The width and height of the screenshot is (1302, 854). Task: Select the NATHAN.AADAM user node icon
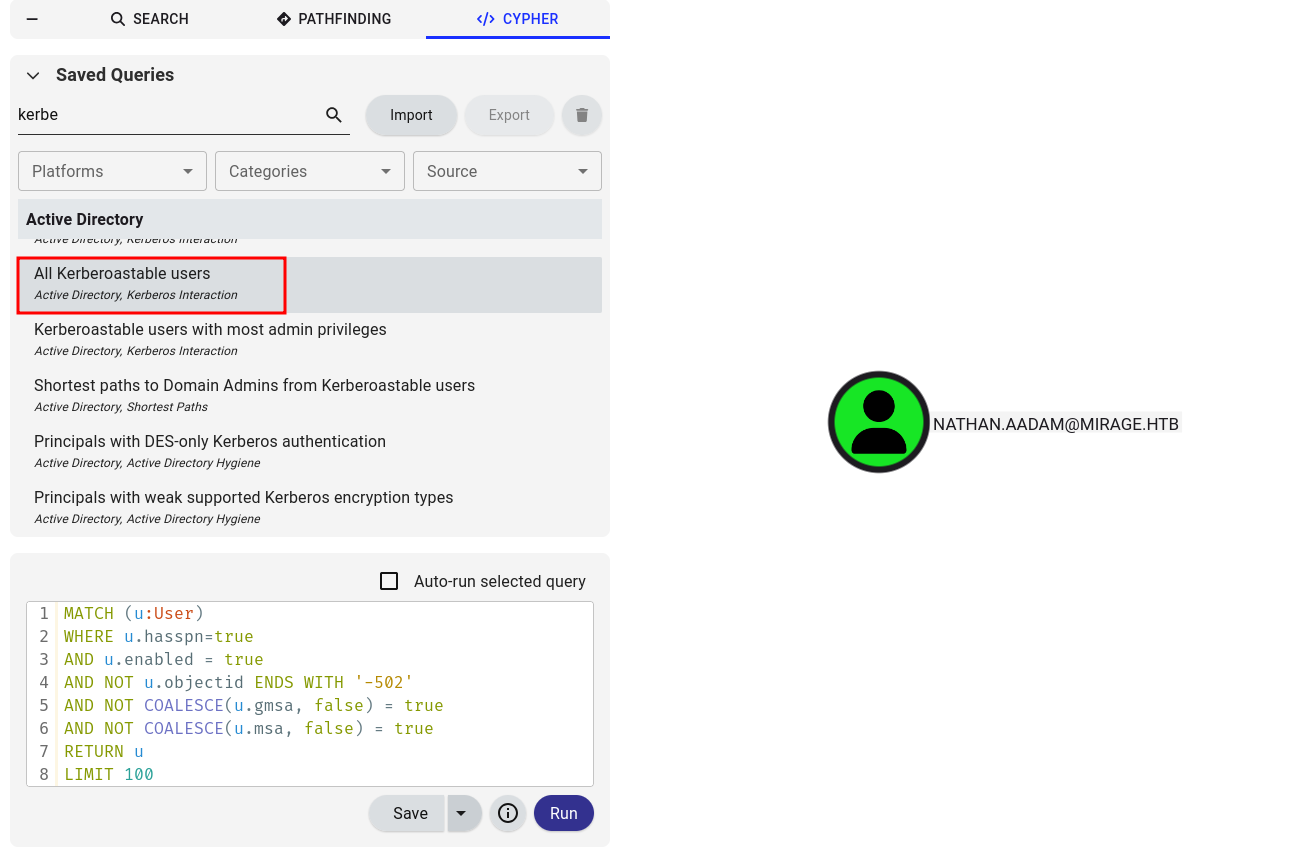(878, 422)
